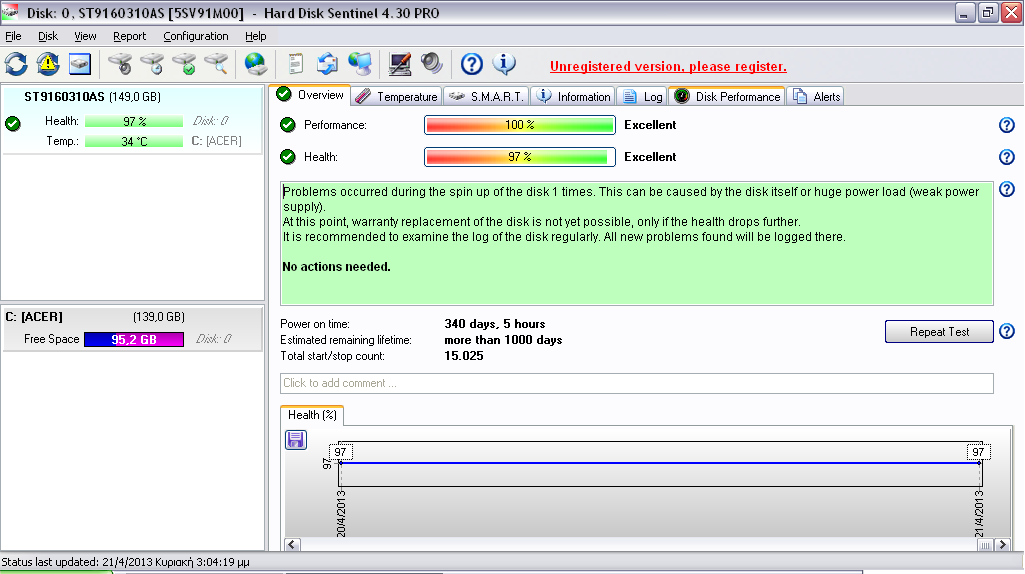Click the globe with disk toolbar icon

256,64
